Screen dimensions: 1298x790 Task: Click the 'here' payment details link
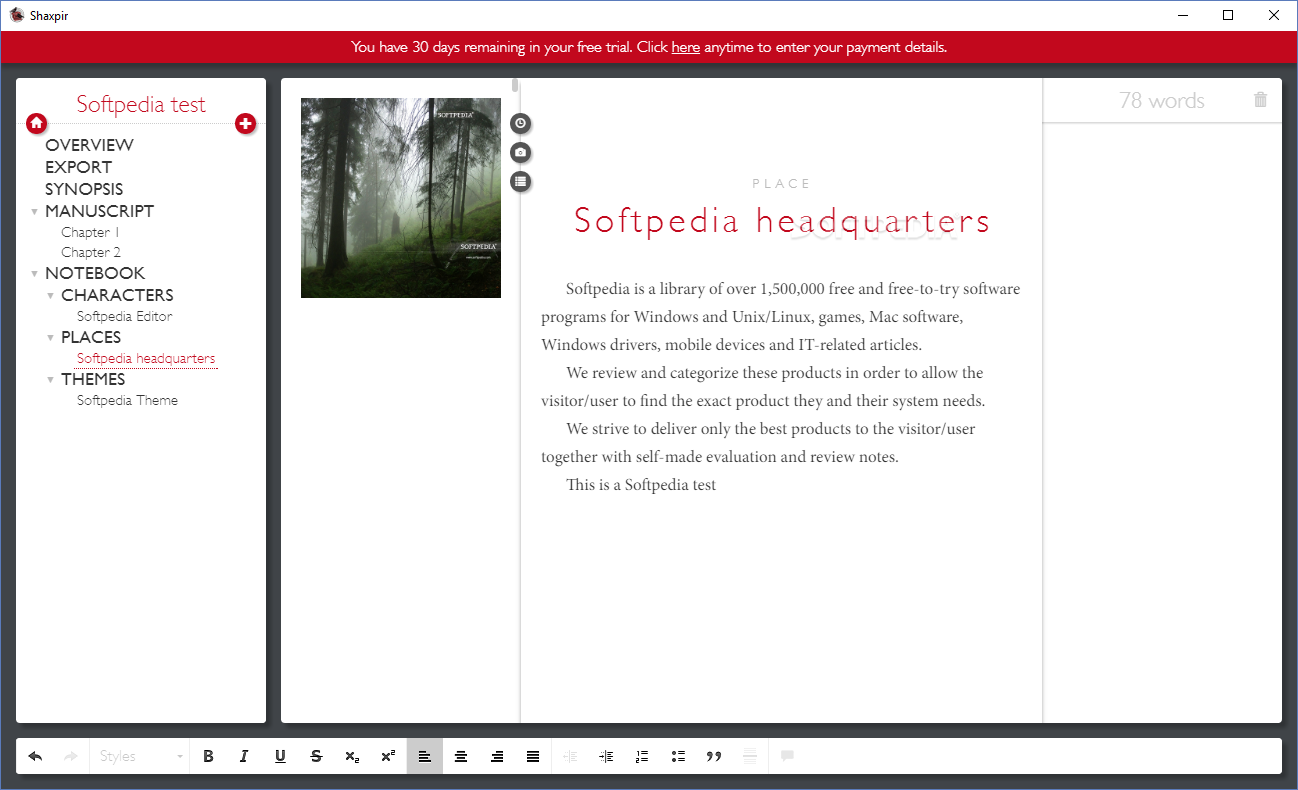(x=685, y=47)
